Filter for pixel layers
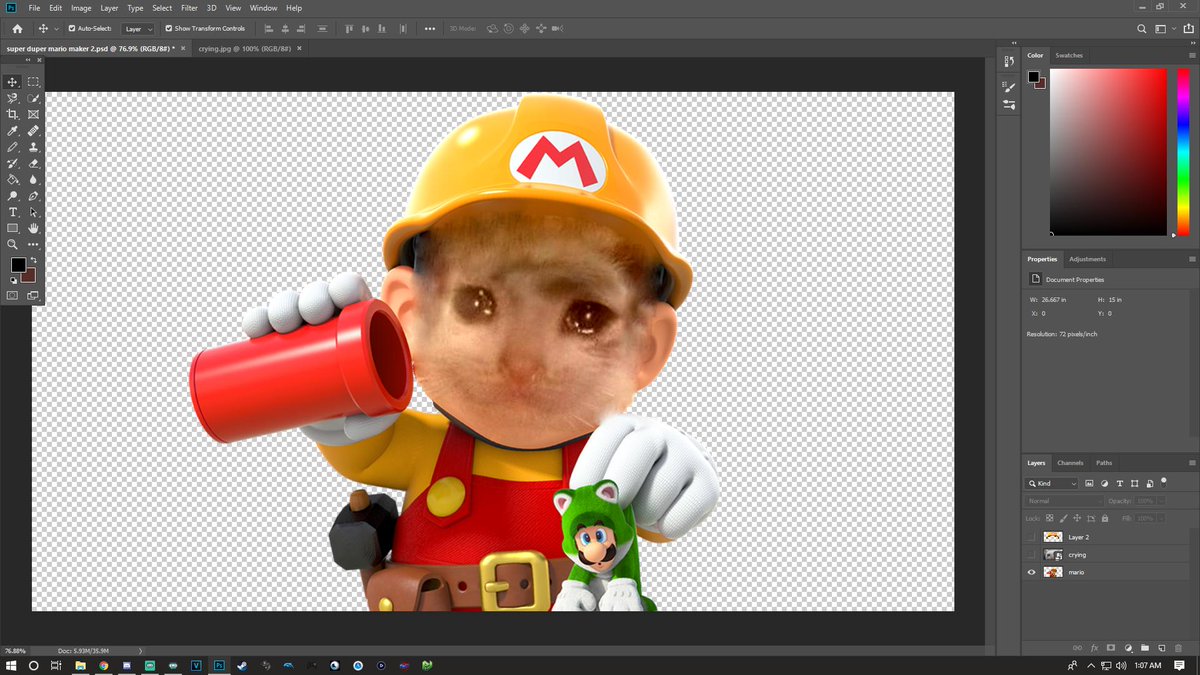The height and width of the screenshot is (675, 1200). (x=1090, y=484)
